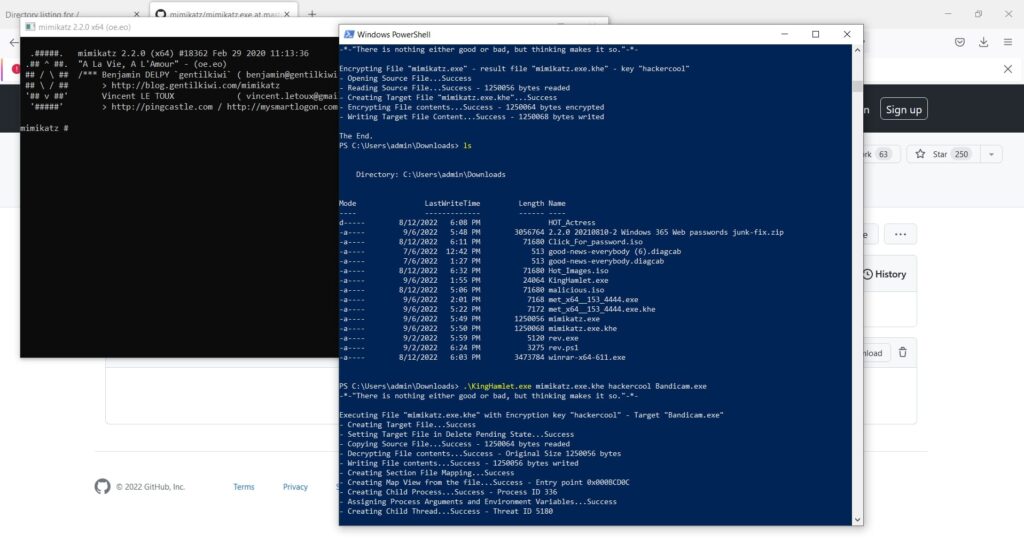Maximize the Windows PowerShell window
Image resolution: width=1024 pixels, height=549 pixels.
tap(815, 35)
